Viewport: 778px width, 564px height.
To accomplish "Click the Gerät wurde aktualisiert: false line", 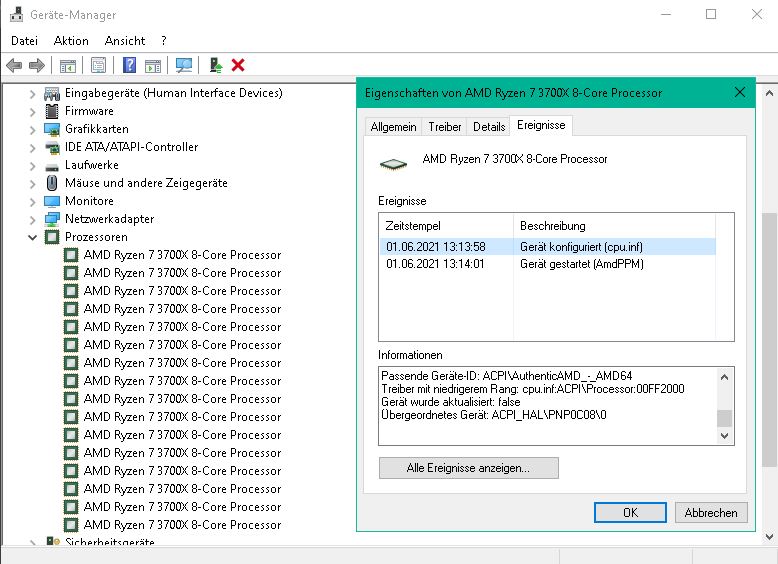I will pos(451,402).
